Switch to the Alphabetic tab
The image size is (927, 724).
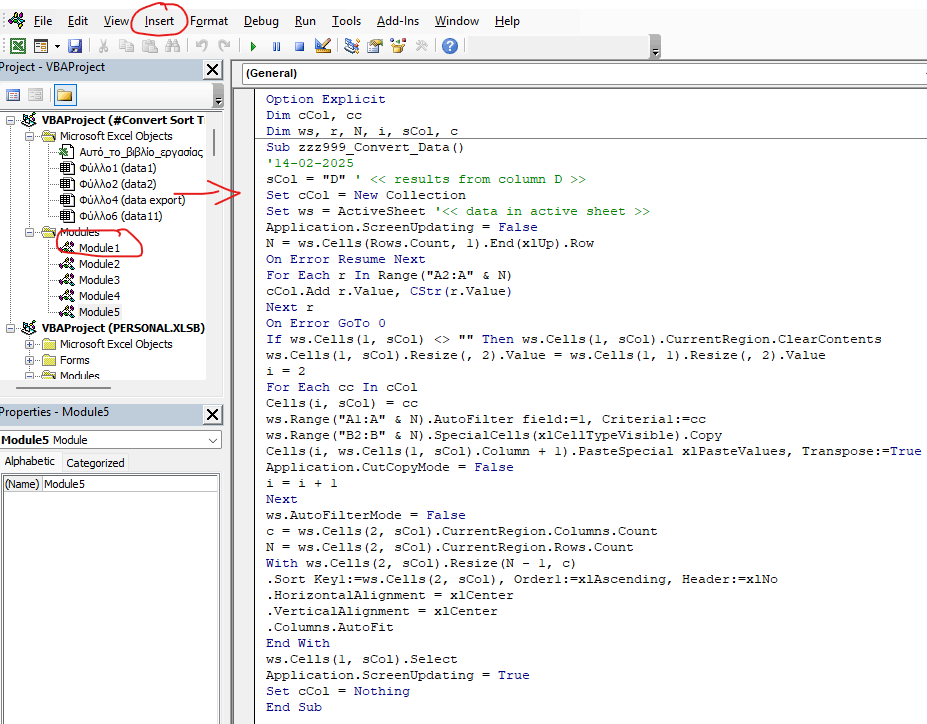30,462
